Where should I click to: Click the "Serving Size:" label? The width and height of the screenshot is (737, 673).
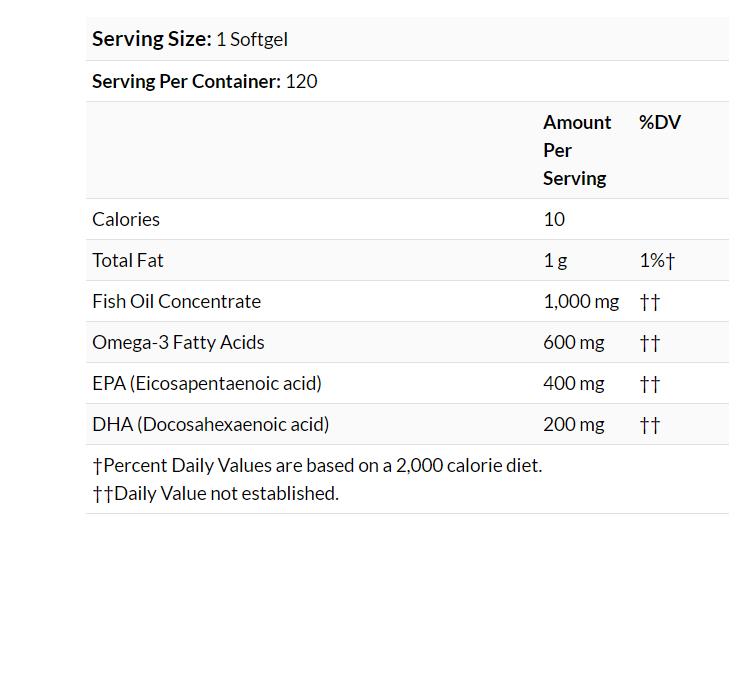click(151, 39)
